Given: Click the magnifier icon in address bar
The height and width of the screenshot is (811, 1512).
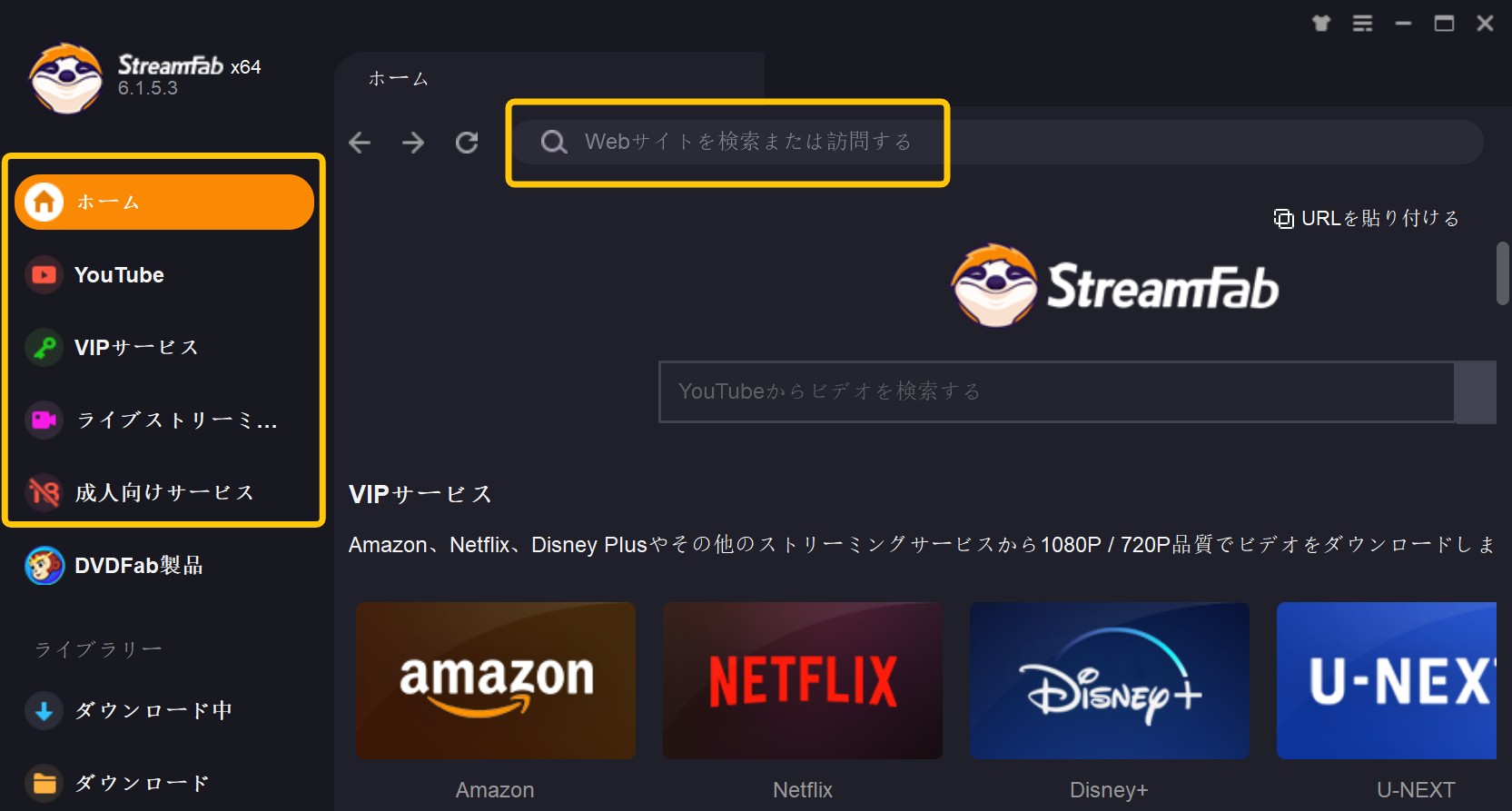Looking at the screenshot, I should click(x=554, y=143).
